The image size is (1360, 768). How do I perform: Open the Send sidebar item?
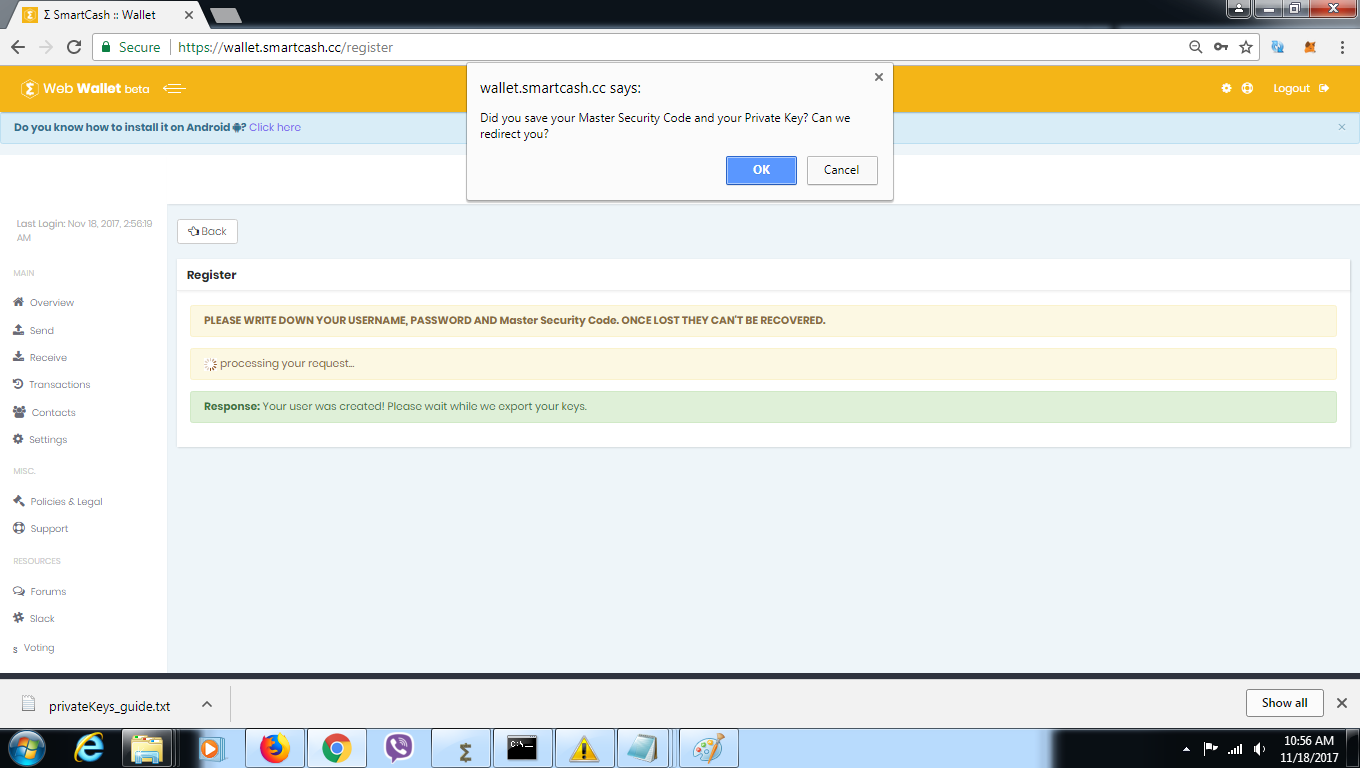(x=42, y=330)
